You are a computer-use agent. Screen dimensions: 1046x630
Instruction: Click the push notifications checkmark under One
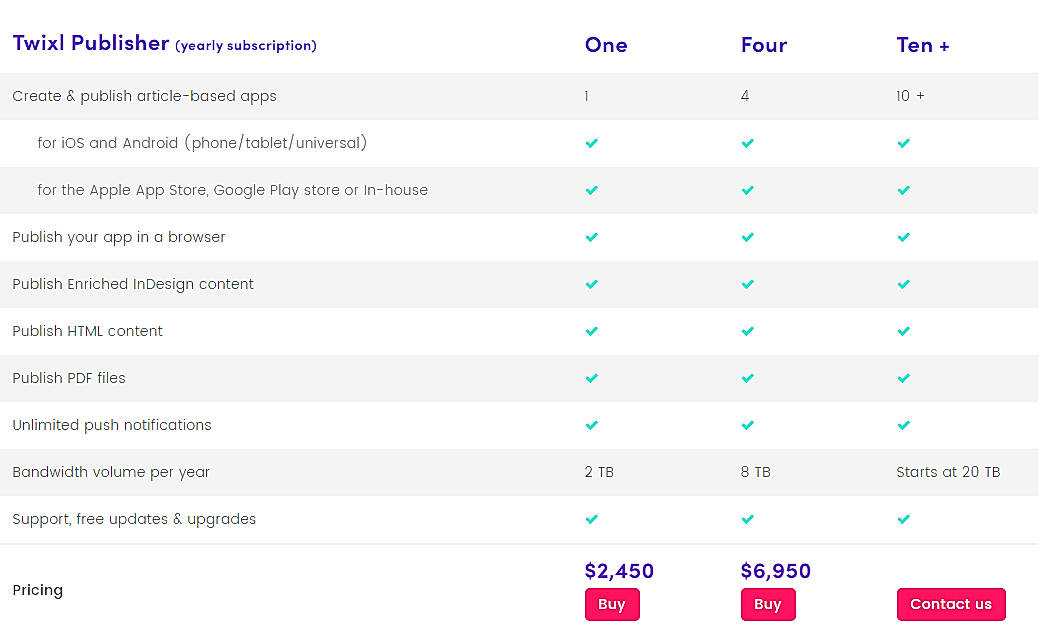click(x=591, y=425)
